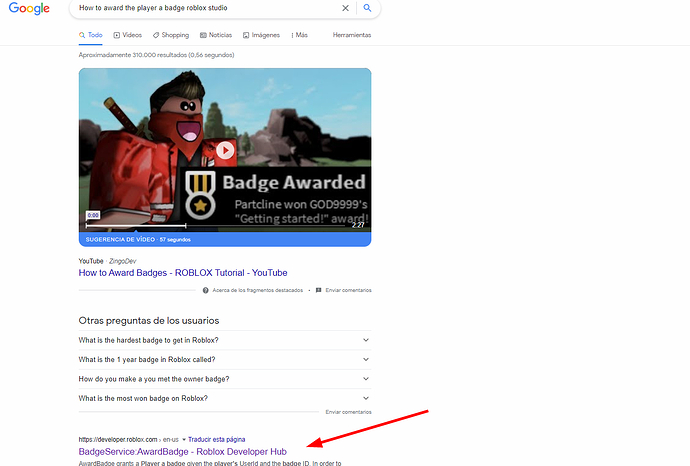Image resolution: width=690 pixels, height=466 pixels.
Task: Click the feedback flag icon
Action: tap(319, 290)
